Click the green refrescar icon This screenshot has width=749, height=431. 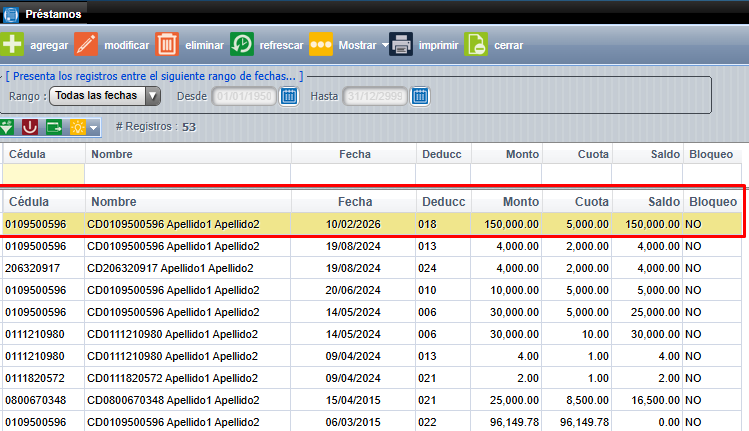242,45
